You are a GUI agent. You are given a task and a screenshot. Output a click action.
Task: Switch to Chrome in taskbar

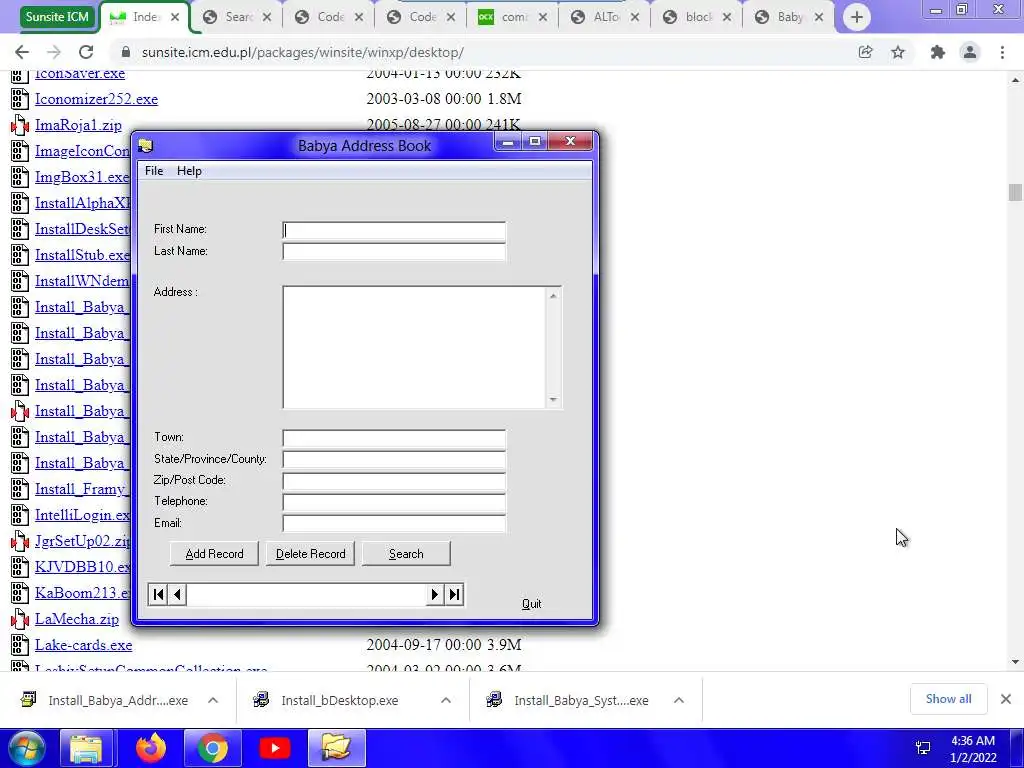pyautogui.click(x=212, y=748)
